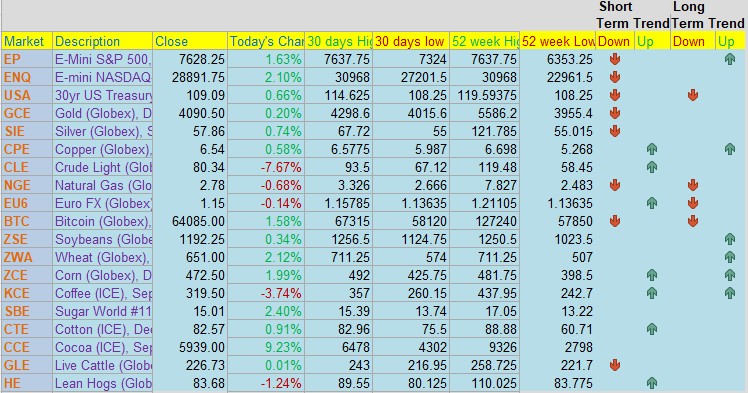Click the long-term down arrow in NGE row
The image size is (748, 393).
click(x=693, y=185)
